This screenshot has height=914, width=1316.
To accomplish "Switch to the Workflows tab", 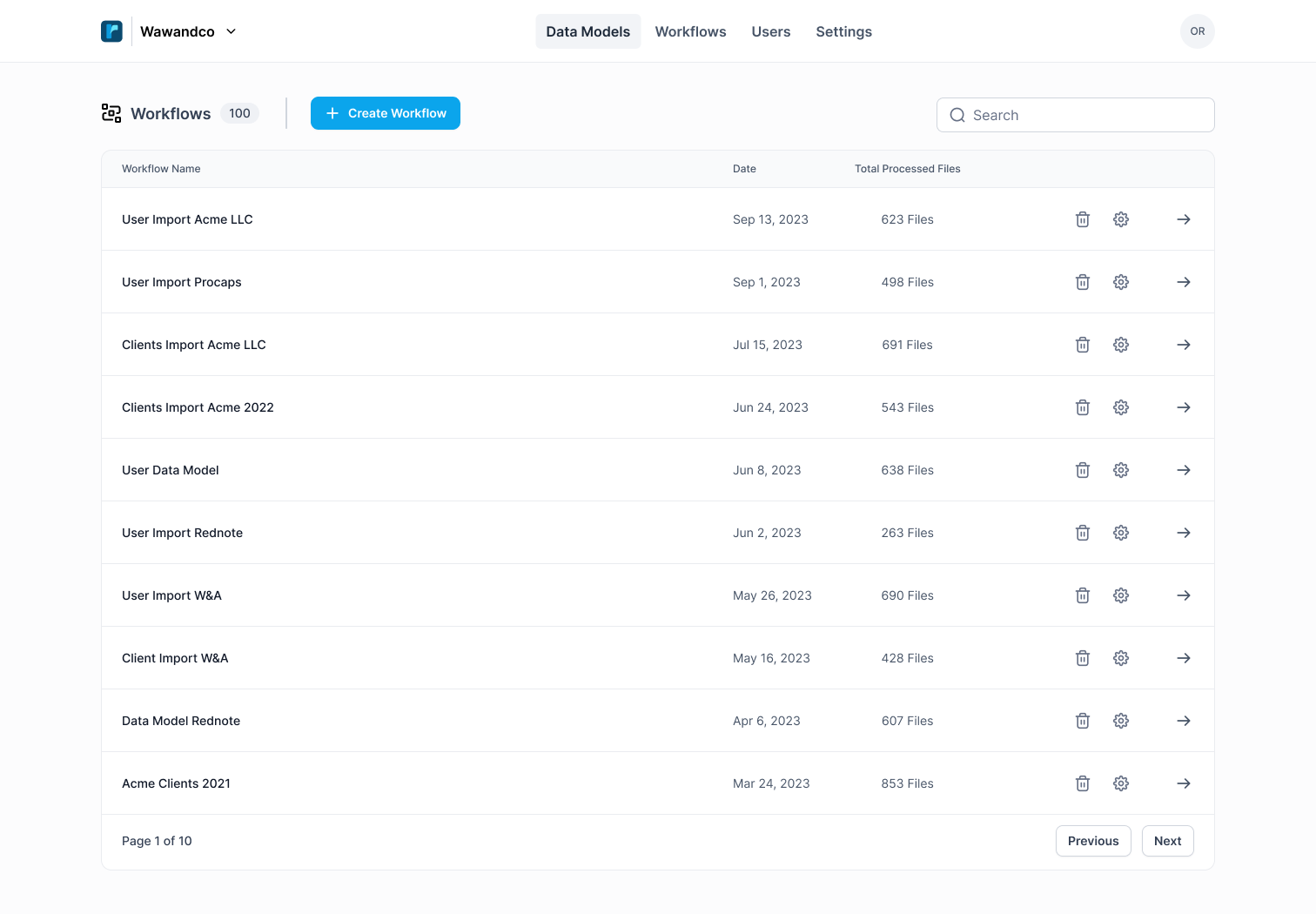I will pos(690,31).
